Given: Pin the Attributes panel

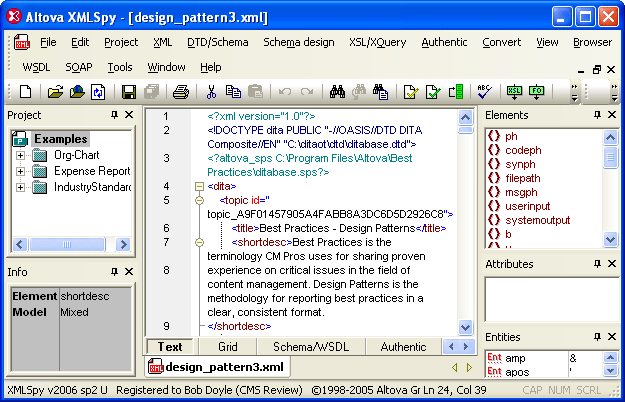Looking at the screenshot, I should [x=597, y=263].
